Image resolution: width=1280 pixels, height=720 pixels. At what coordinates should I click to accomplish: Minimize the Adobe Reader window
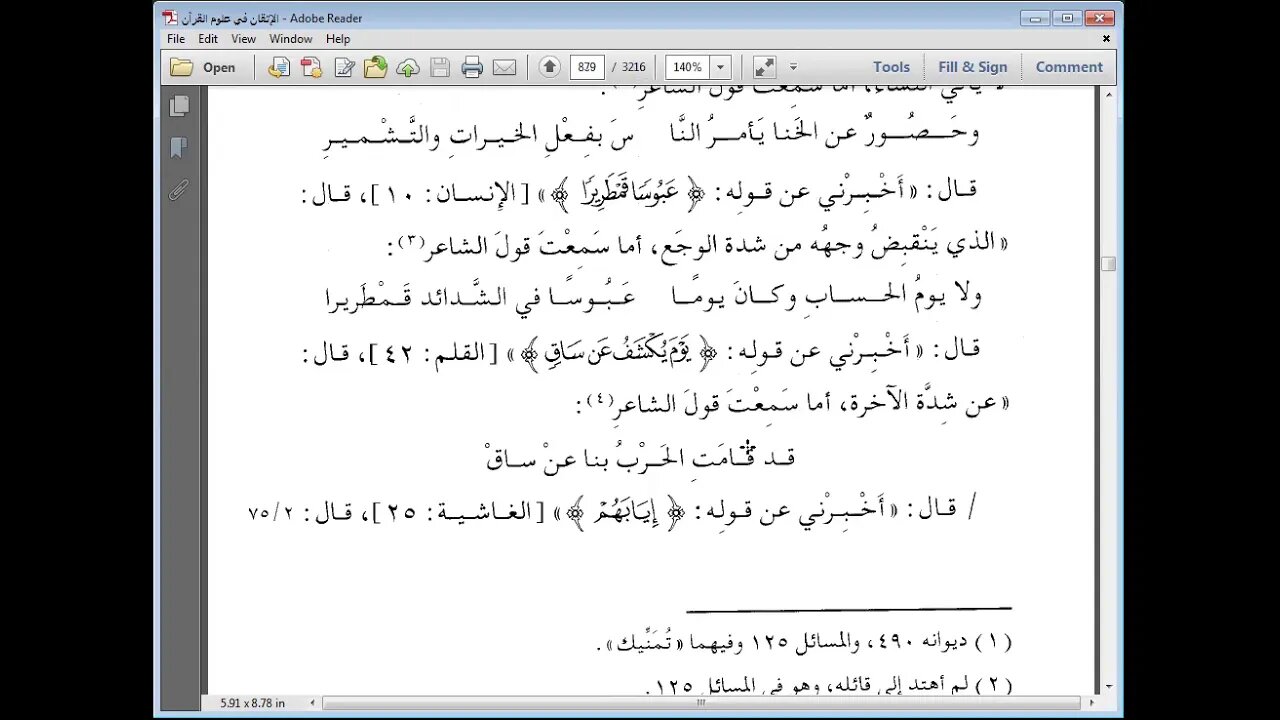tap(1037, 18)
